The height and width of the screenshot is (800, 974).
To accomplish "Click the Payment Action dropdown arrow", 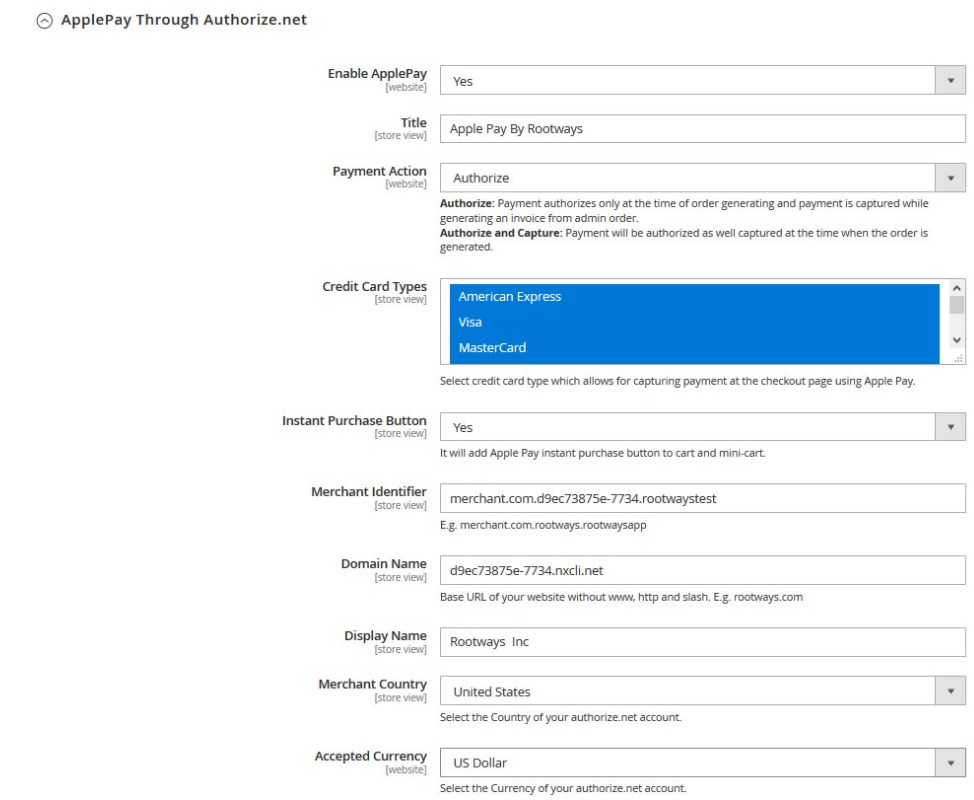I will (950, 178).
